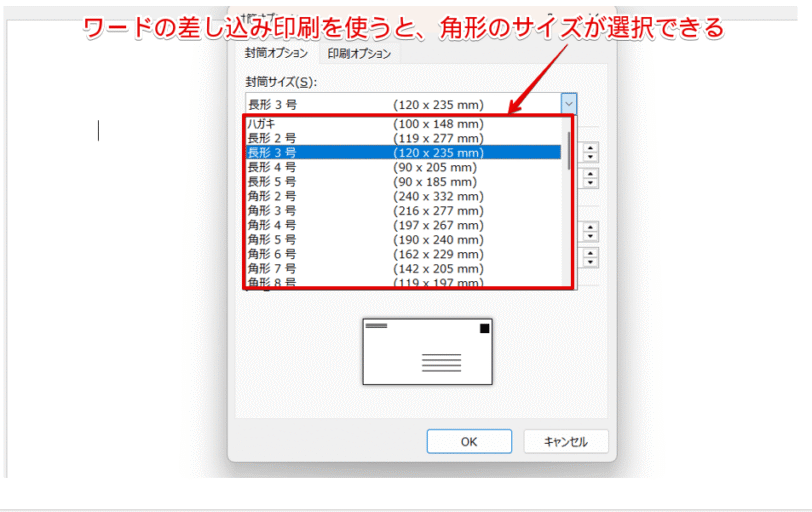Select highlighted 長形 3 号 list row
812x512 pixels.
(403, 153)
